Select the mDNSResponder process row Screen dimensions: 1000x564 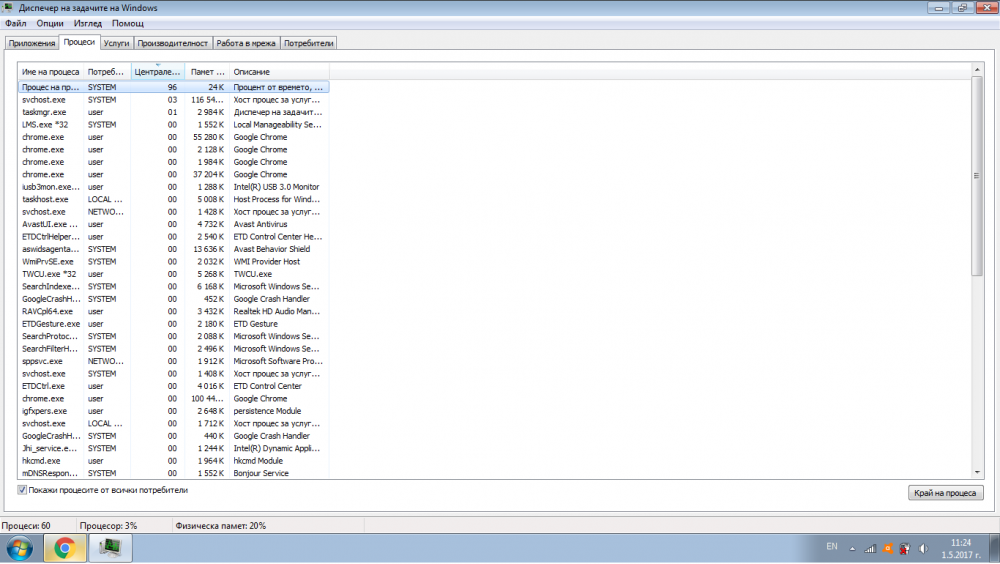coord(173,473)
